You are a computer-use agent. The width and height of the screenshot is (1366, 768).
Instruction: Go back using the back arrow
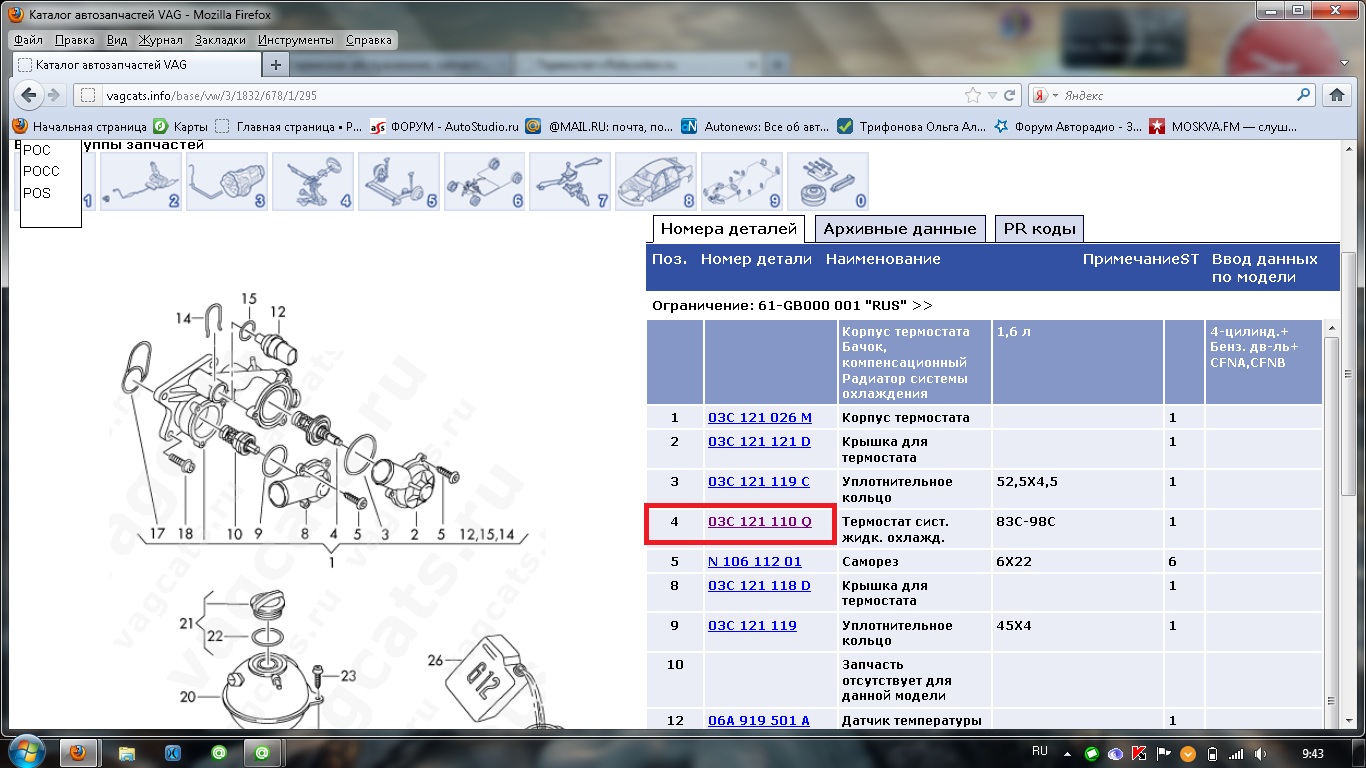click(x=29, y=95)
